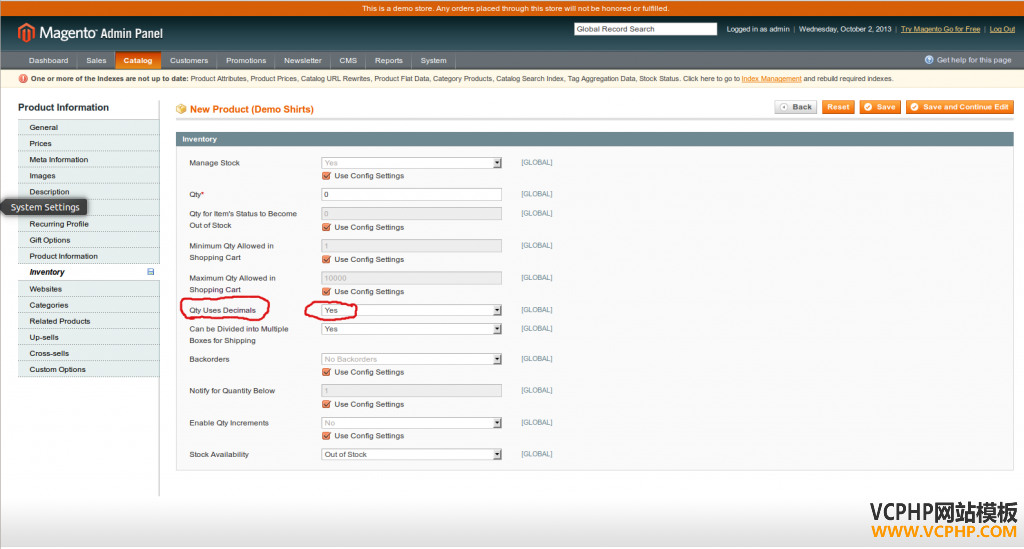Select the Custom Options tab

(88, 369)
